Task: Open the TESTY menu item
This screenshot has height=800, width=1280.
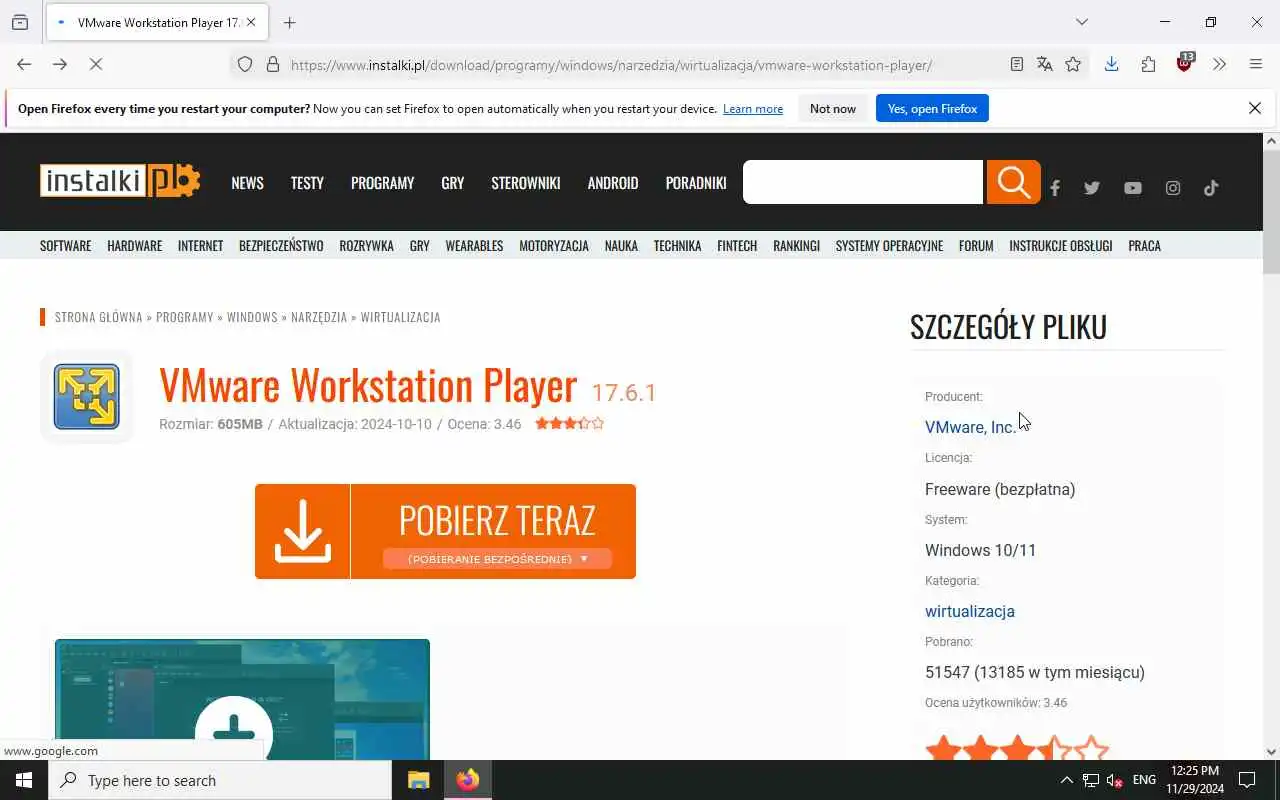Action: pos(307,183)
